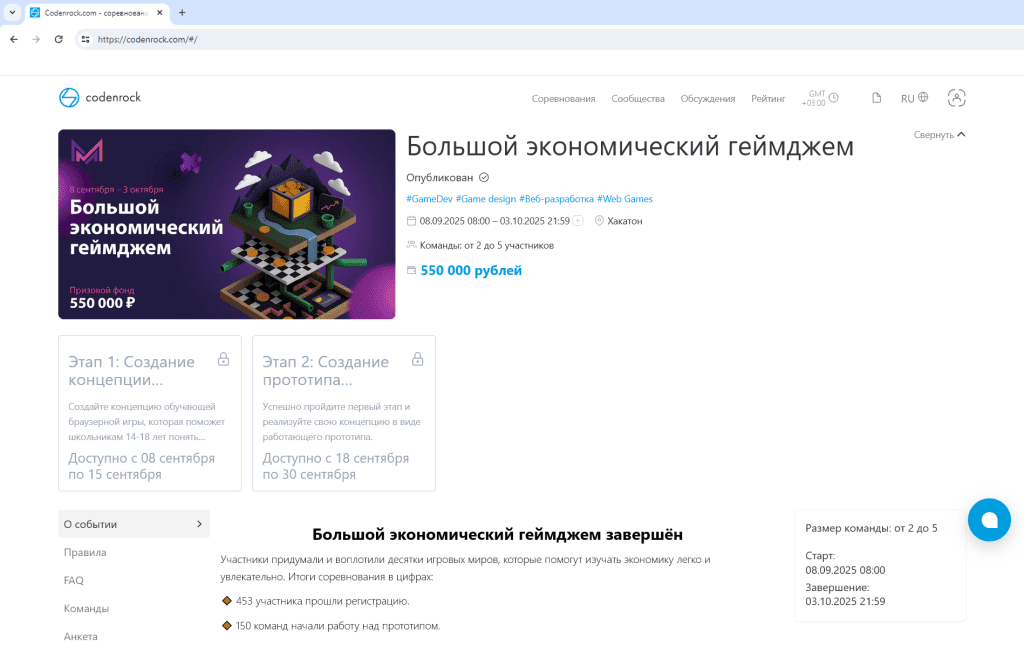Go to the Рейтинг menu item

(768, 99)
